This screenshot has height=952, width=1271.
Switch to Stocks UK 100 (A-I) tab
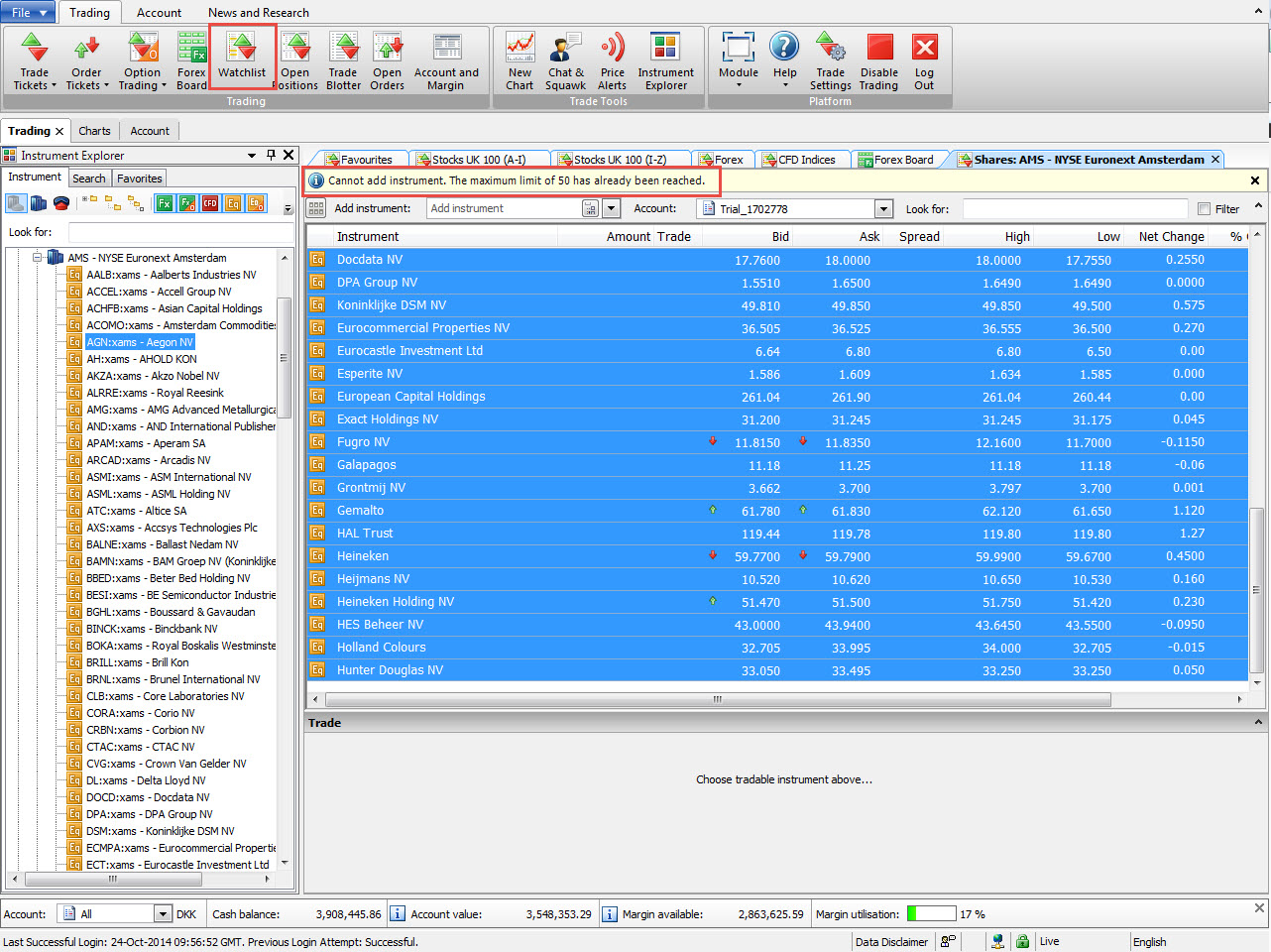tap(479, 160)
